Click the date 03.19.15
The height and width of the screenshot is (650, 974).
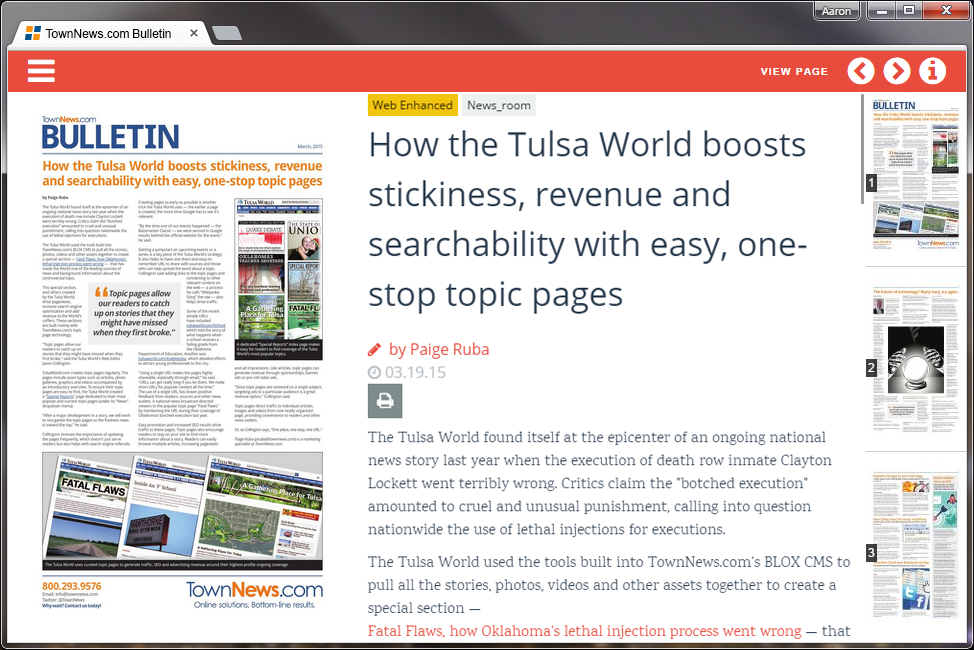(x=416, y=372)
